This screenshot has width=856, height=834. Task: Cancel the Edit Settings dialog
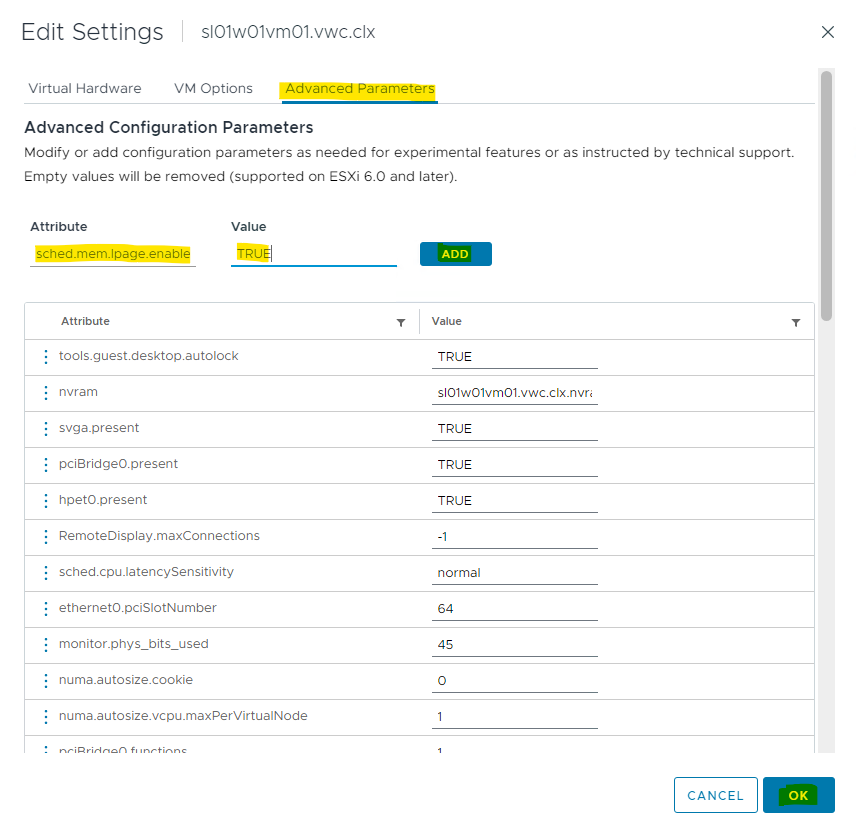tap(715, 796)
